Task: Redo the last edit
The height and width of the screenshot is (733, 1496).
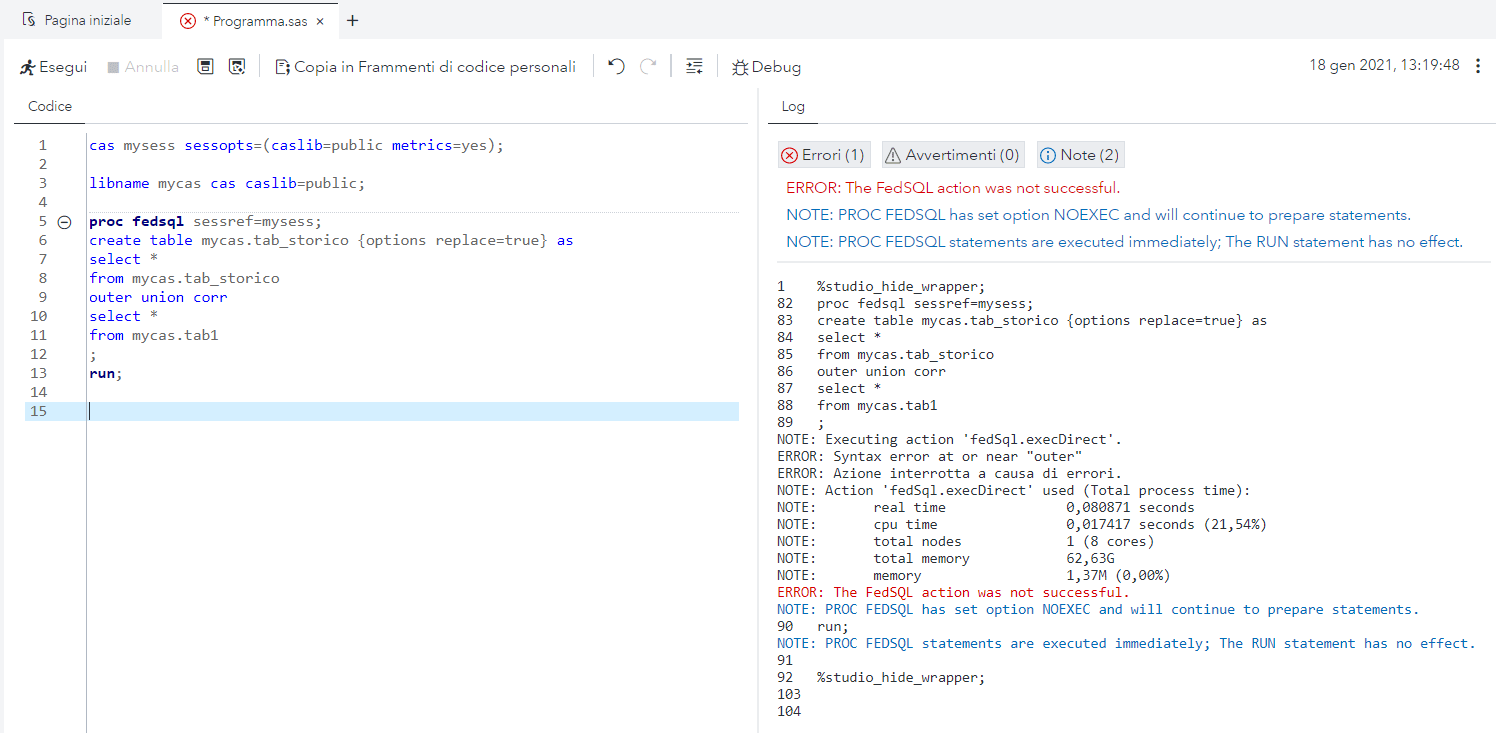Action: tap(648, 66)
